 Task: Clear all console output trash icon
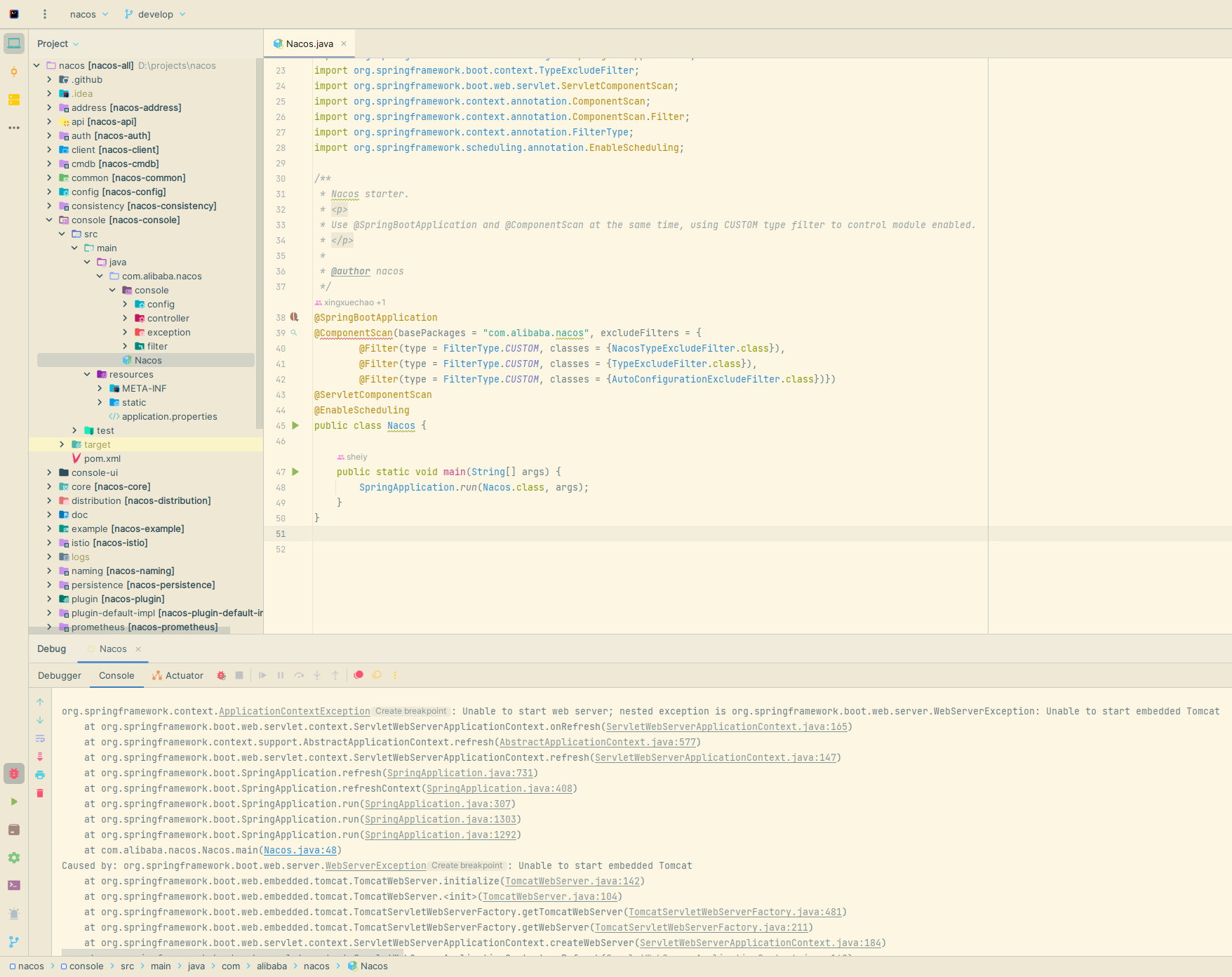[40, 793]
